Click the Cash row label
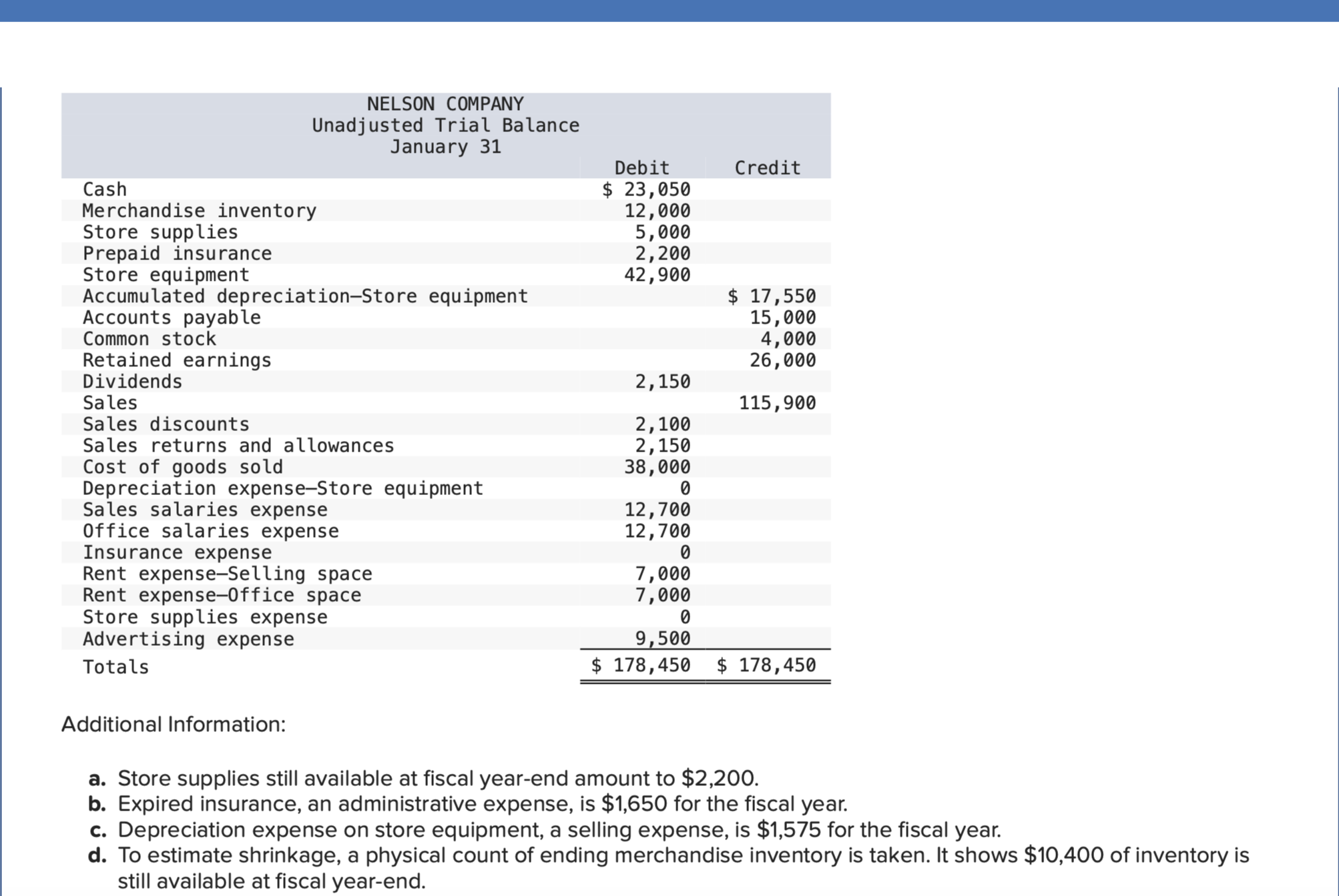The width and height of the screenshot is (1339, 896). coord(105,189)
